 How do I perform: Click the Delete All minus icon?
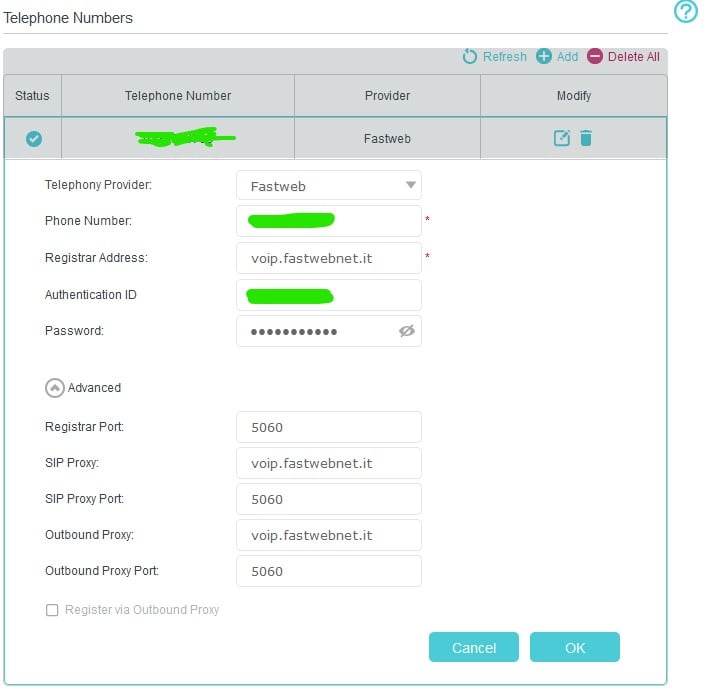595,57
